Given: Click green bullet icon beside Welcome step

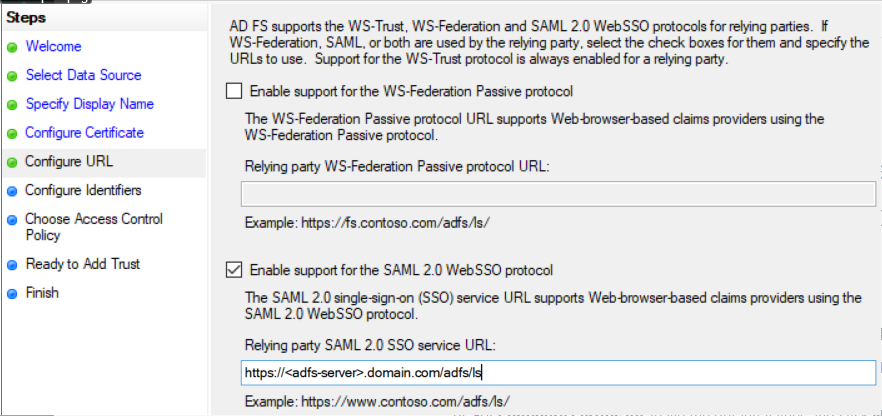Looking at the screenshot, I should point(12,47).
